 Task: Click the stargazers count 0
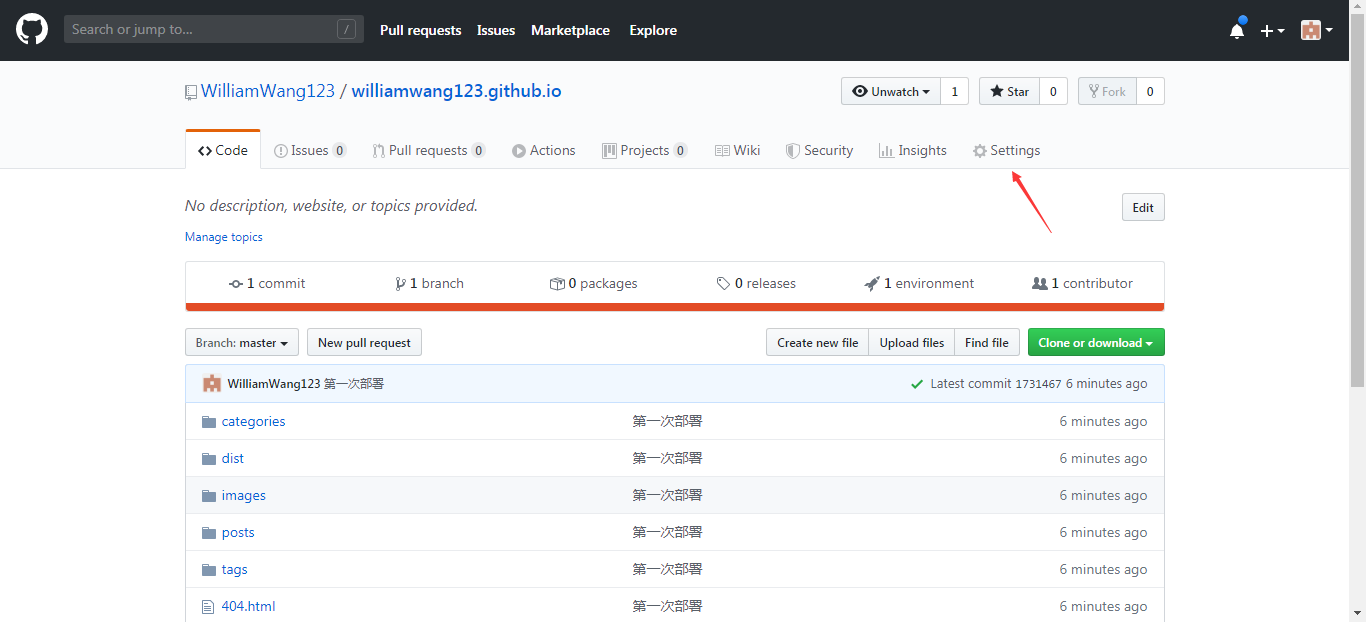coord(1053,92)
